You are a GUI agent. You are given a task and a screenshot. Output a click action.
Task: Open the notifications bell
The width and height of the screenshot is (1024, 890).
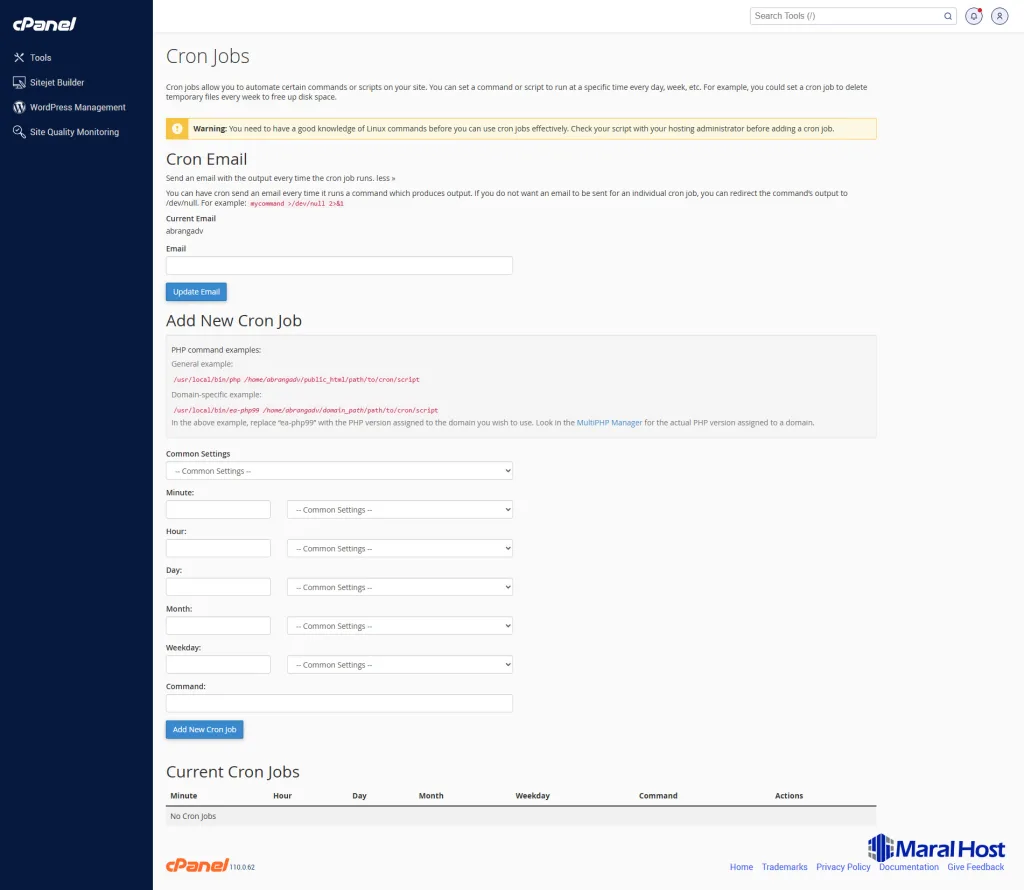coord(973,16)
